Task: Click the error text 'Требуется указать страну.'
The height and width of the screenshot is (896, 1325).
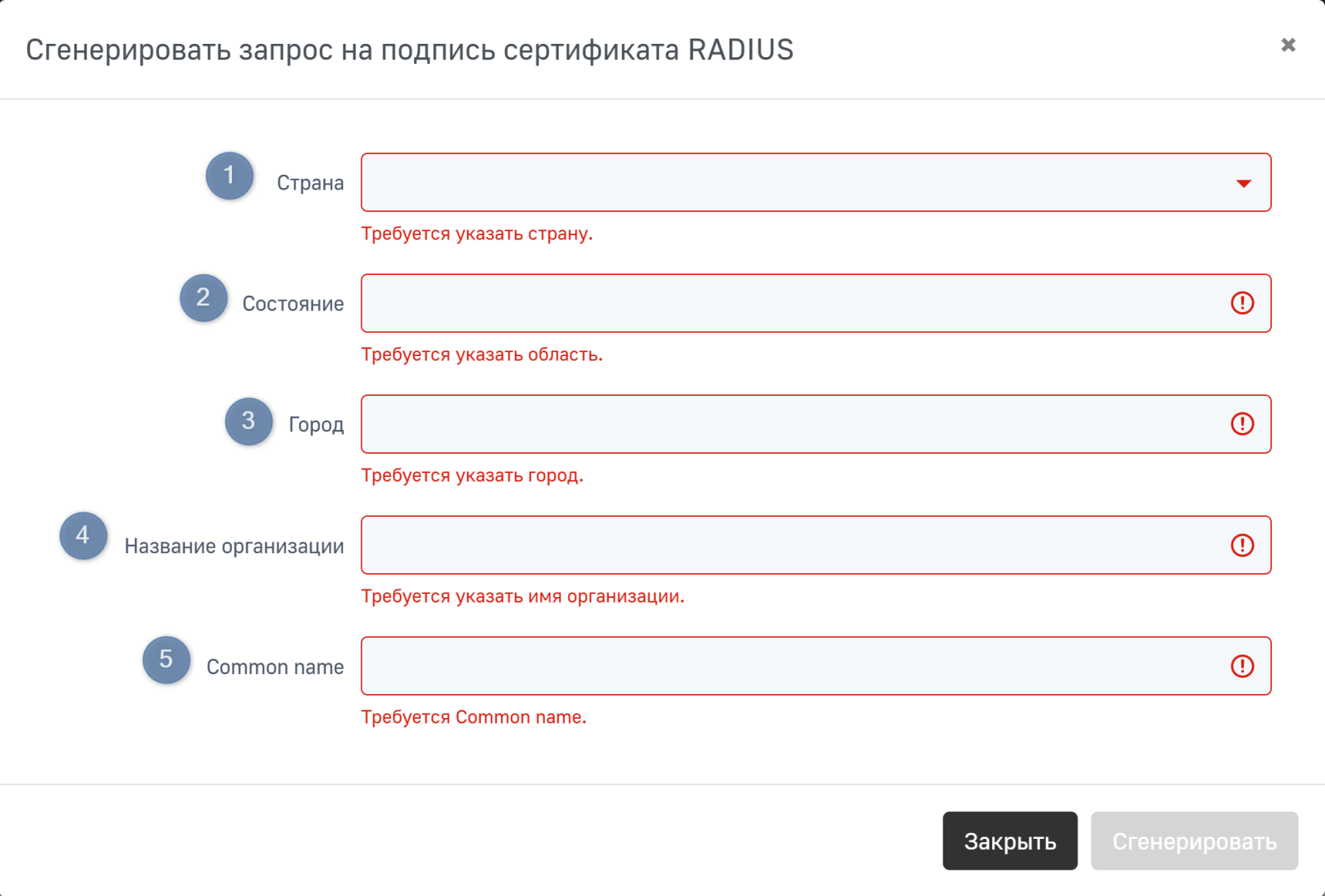Action: pyautogui.click(x=477, y=234)
